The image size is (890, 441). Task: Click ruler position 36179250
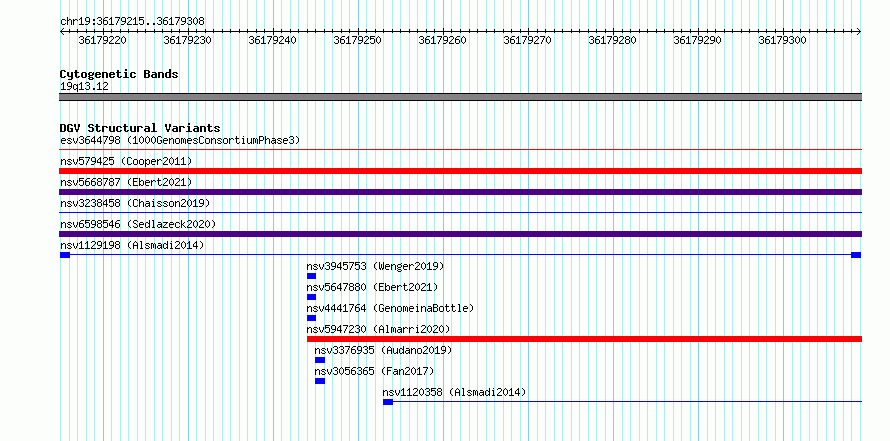coord(358,40)
